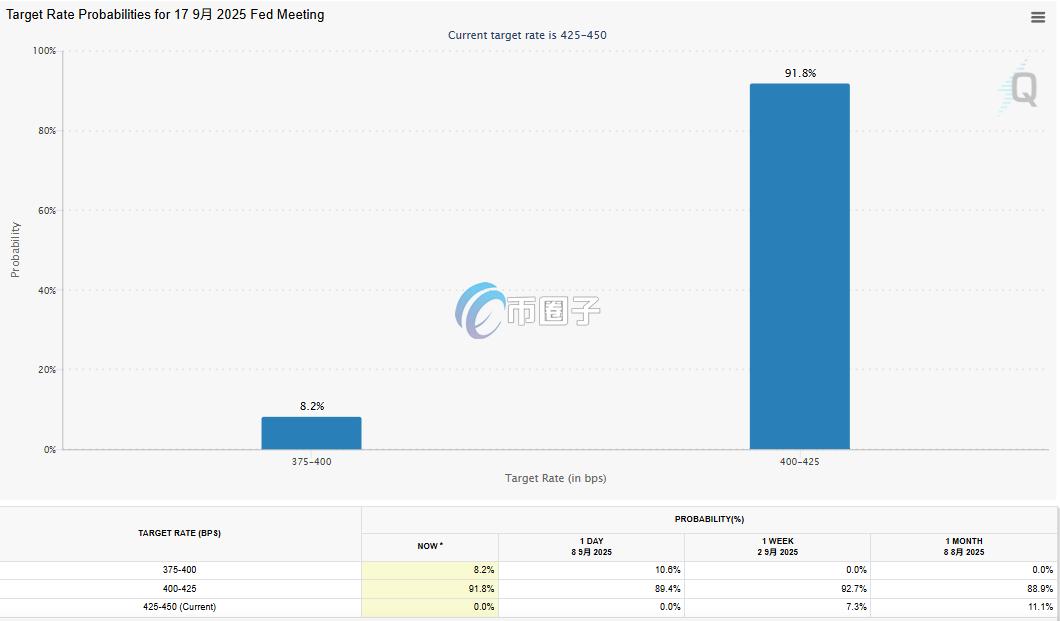Screen dimensions: 1060x621
Task: Select the 400-425 row label in table
Action: [x=180, y=589]
